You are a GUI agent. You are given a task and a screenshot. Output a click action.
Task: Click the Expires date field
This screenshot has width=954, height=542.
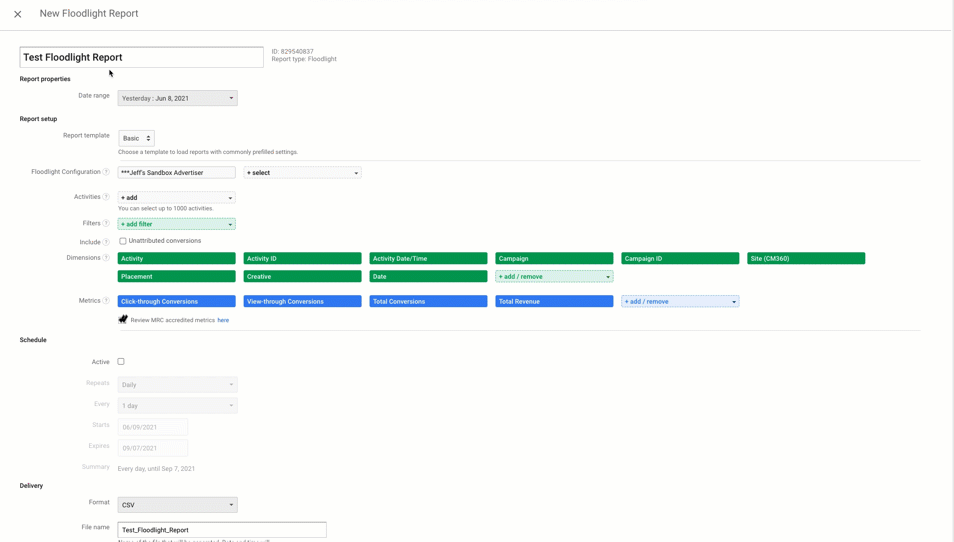point(153,448)
